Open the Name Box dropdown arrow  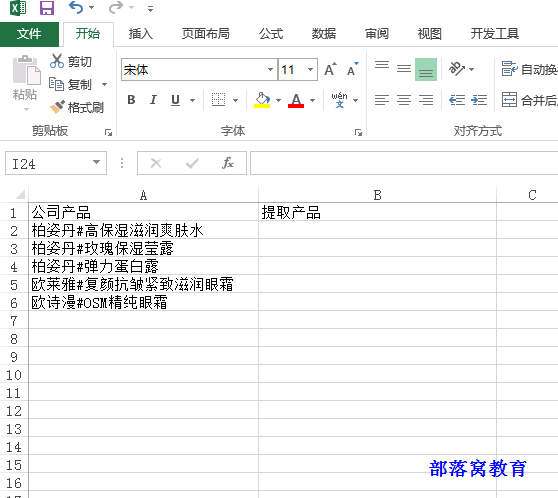(96, 162)
